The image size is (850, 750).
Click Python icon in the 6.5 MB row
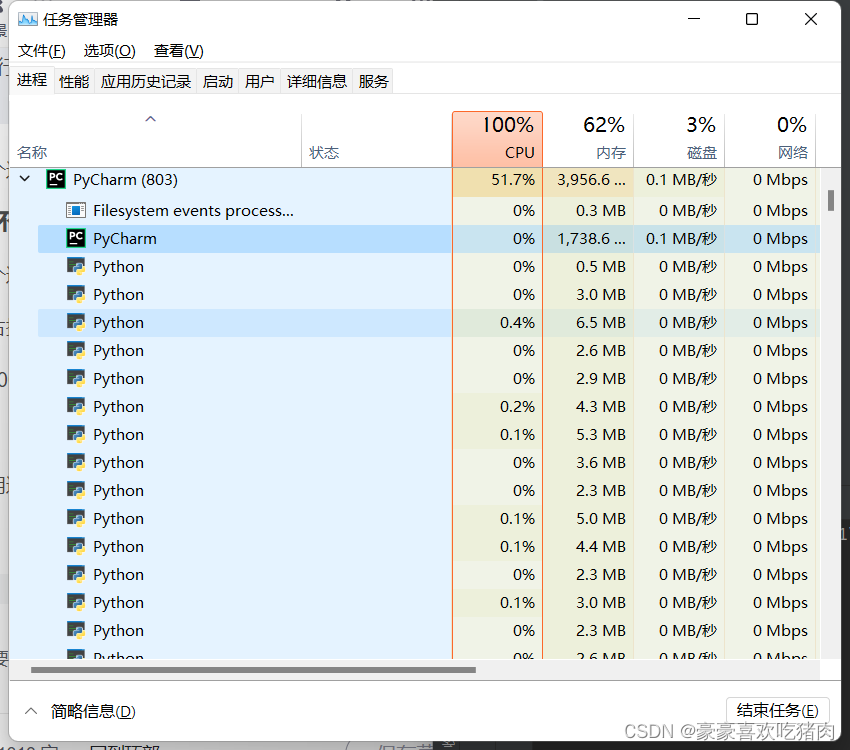point(76,322)
